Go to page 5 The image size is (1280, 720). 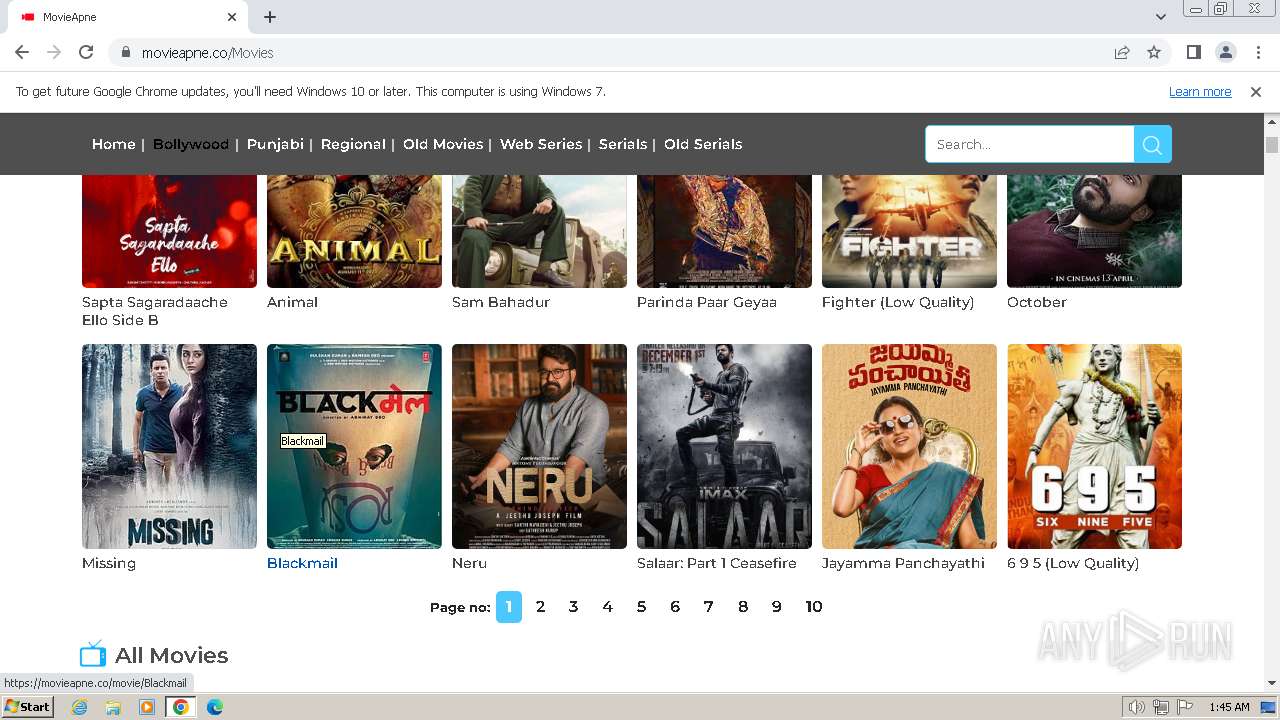point(641,606)
